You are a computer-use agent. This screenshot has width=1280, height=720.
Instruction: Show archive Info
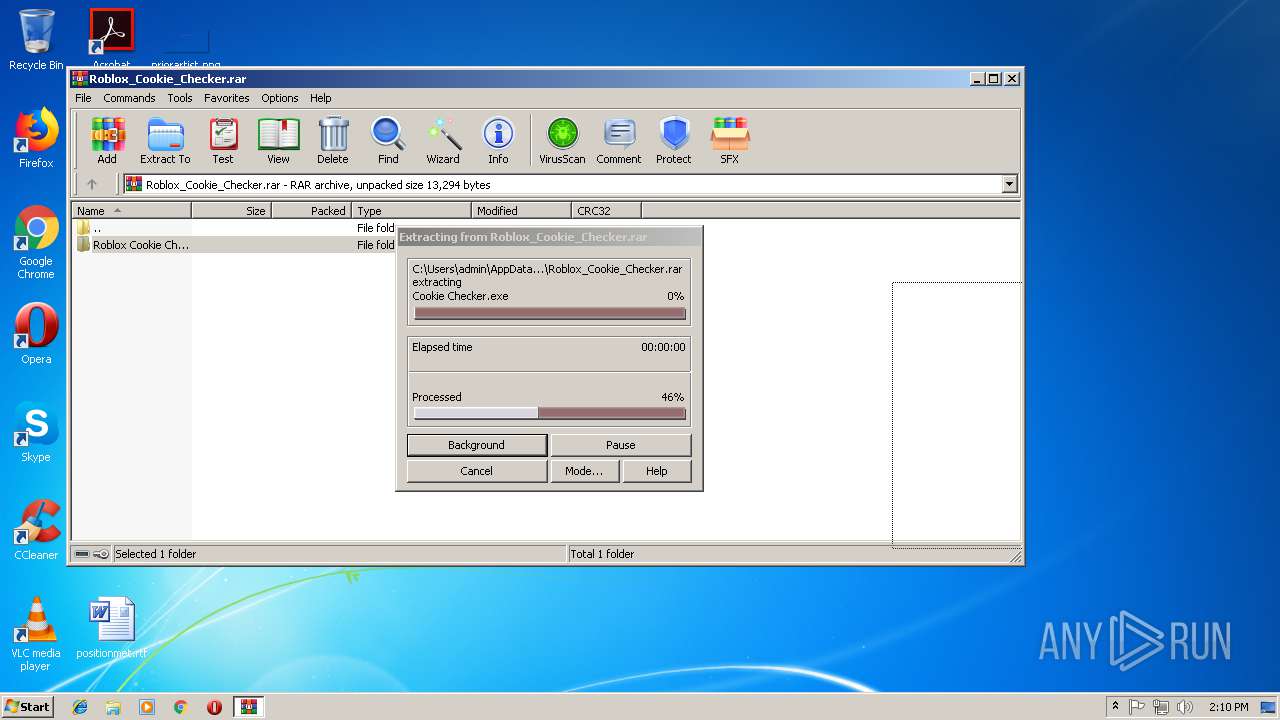(498, 141)
